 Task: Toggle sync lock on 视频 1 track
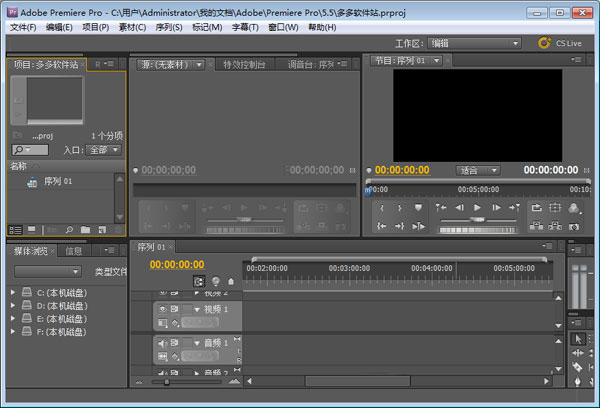click(175, 310)
